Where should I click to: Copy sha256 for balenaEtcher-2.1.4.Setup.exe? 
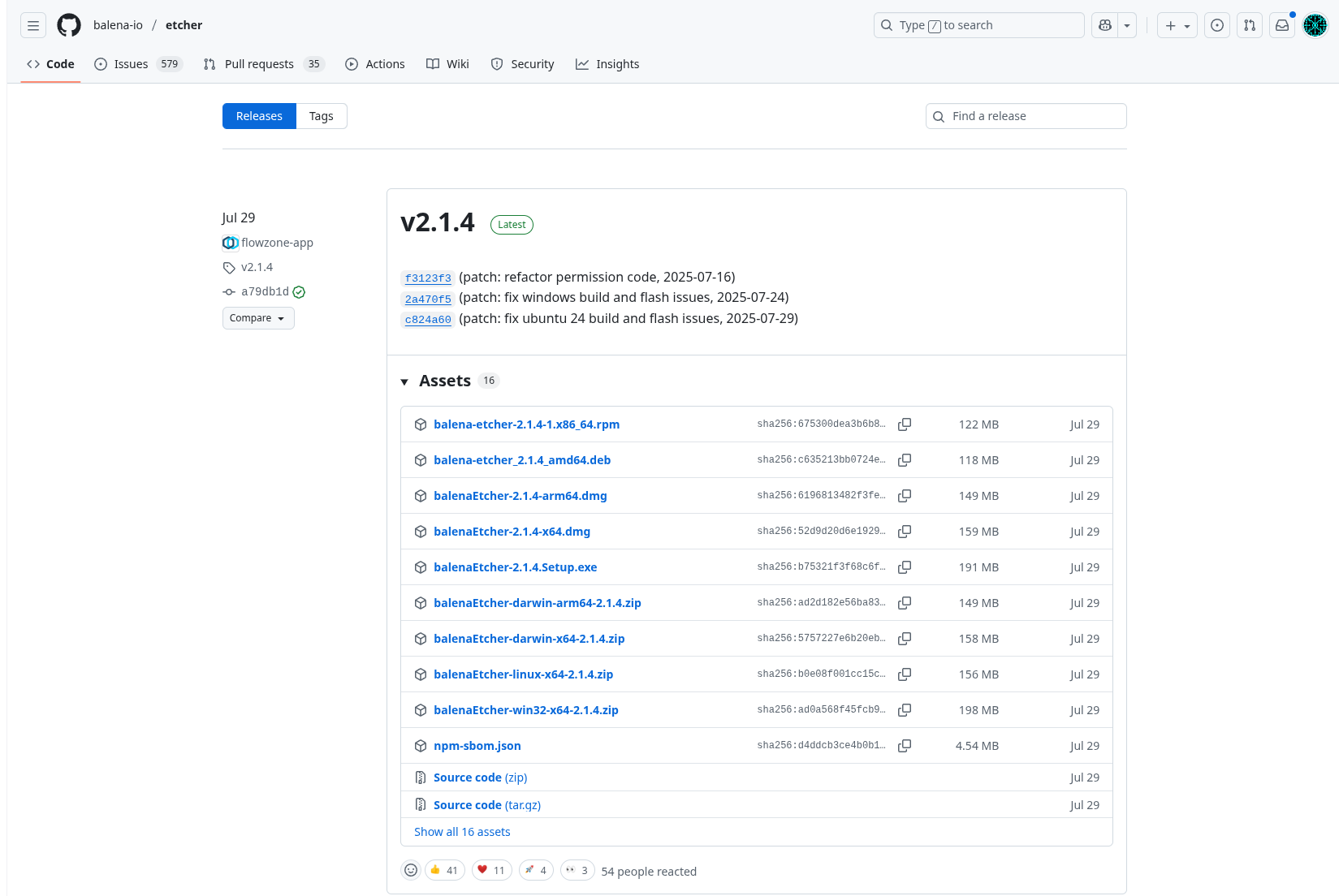pos(905,567)
